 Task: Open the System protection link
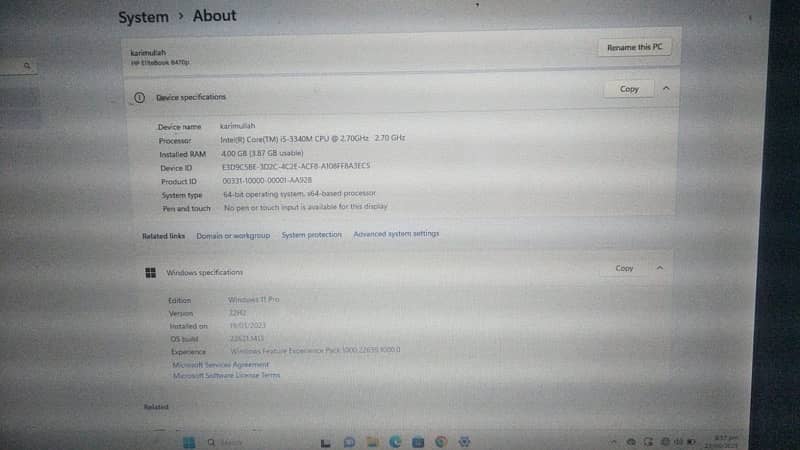pyautogui.click(x=312, y=235)
